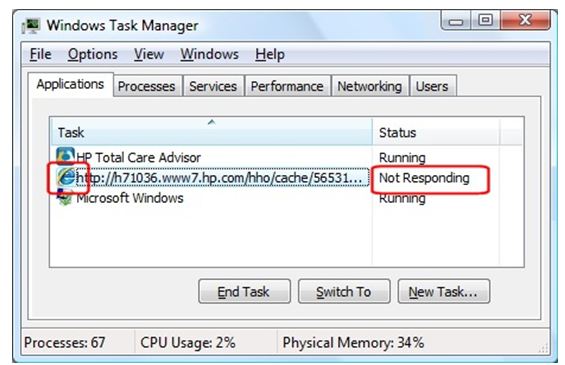
Task: Open the Help menu
Action: 270,54
